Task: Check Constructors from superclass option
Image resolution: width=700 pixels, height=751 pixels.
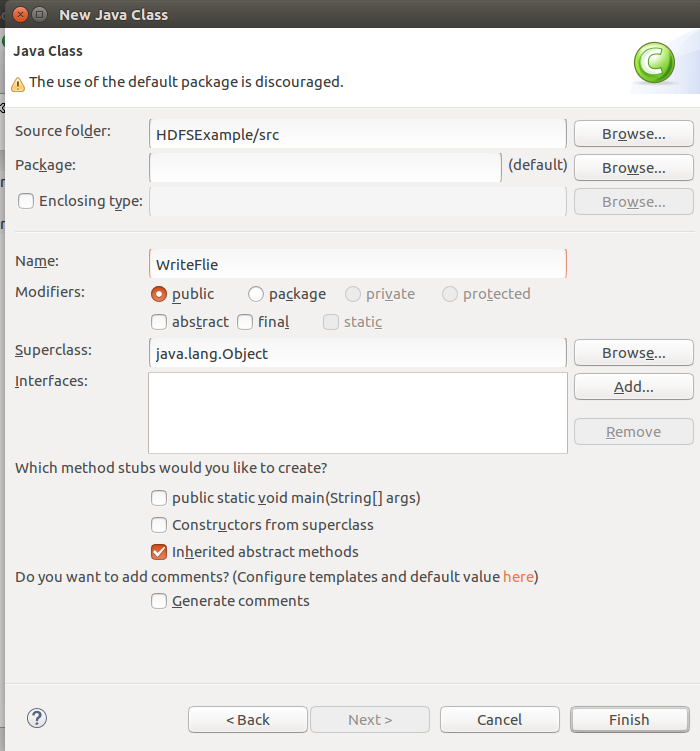Action: 159,525
